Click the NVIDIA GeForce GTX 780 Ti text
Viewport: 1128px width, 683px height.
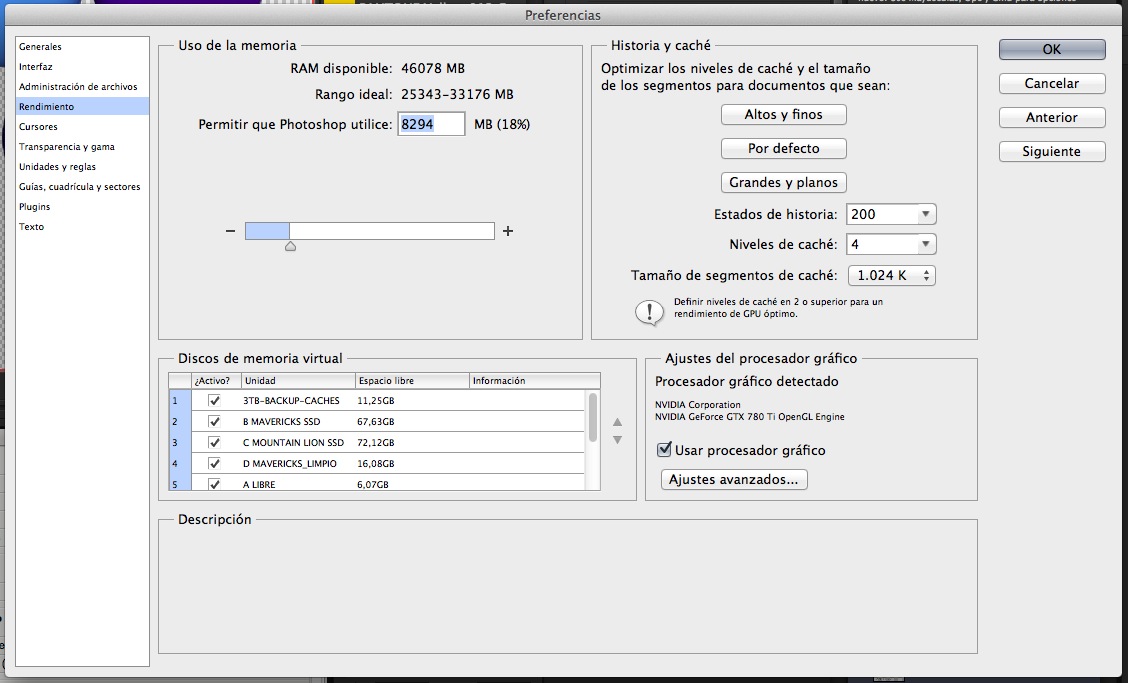point(750,417)
